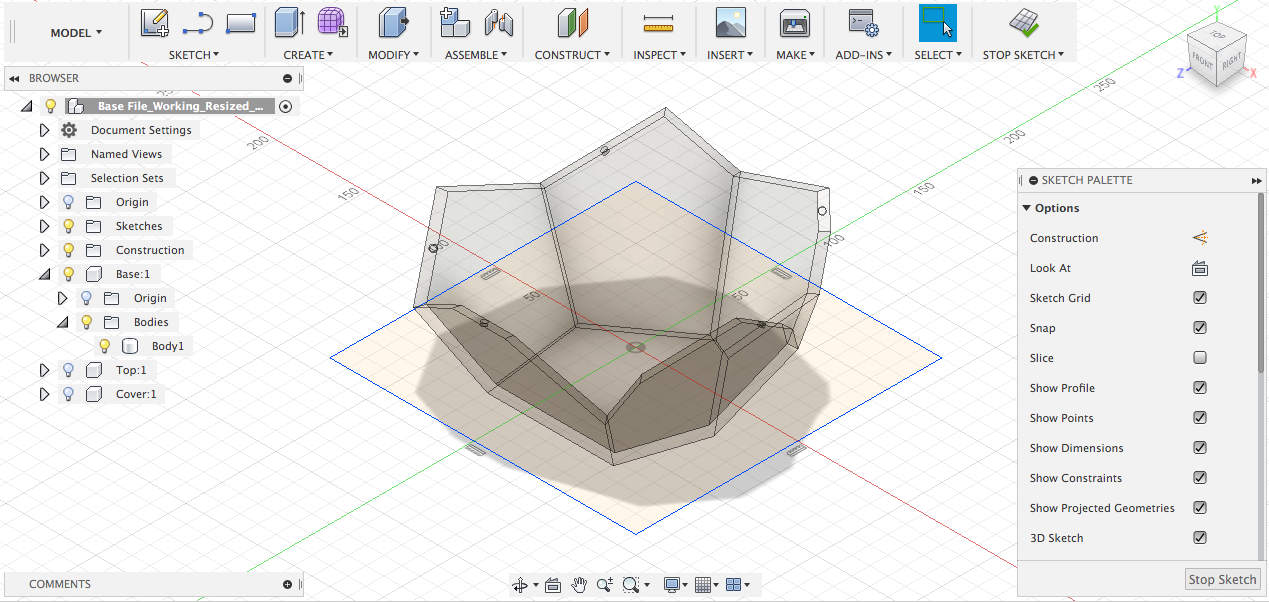
Task: Disable Show Dimensions checkbox
Action: (1200, 448)
